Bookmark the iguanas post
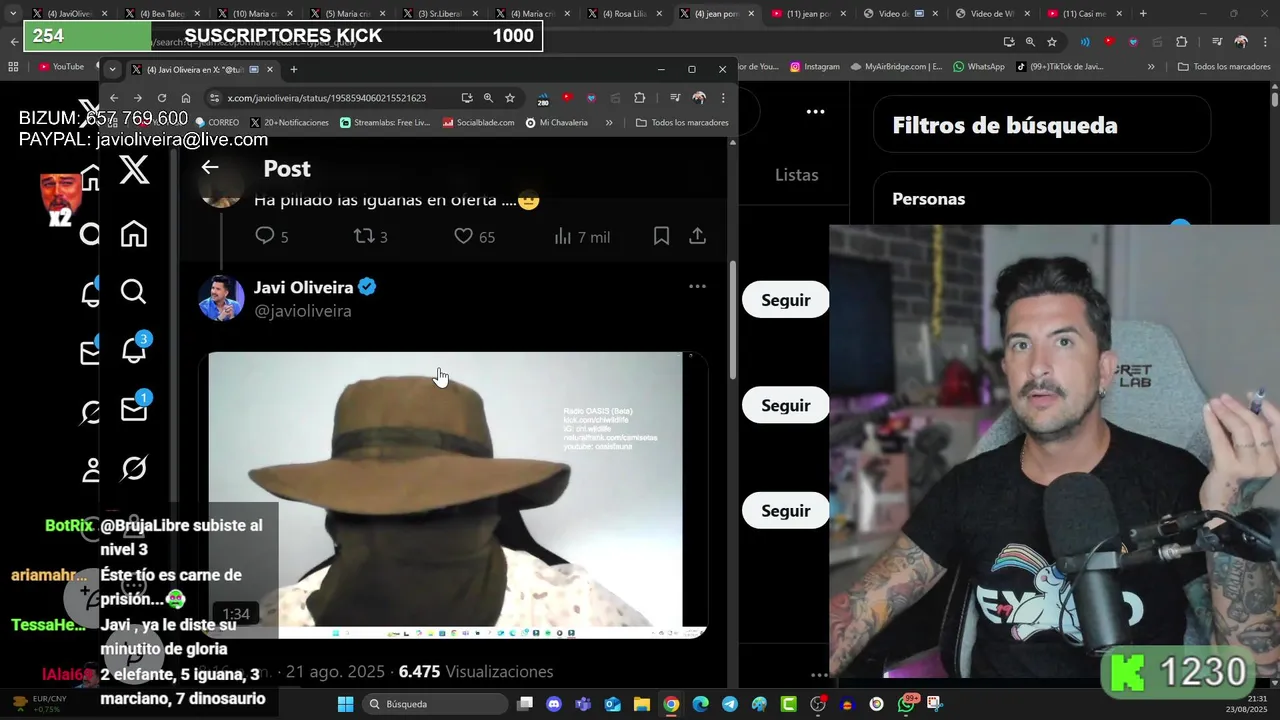Screen dimensions: 1280x720 [x=661, y=236]
